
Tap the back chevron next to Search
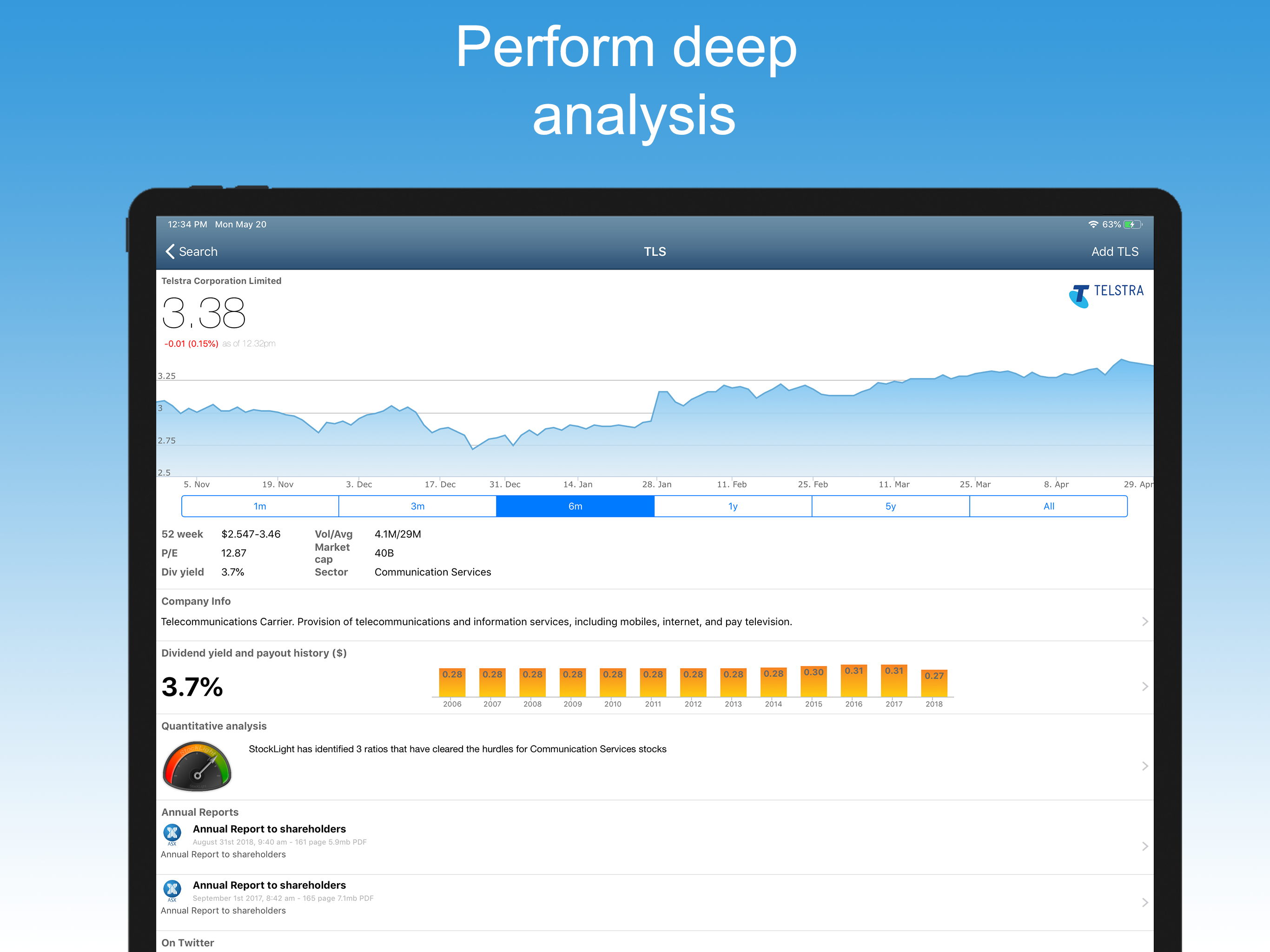pyautogui.click(x=170, y=251)
